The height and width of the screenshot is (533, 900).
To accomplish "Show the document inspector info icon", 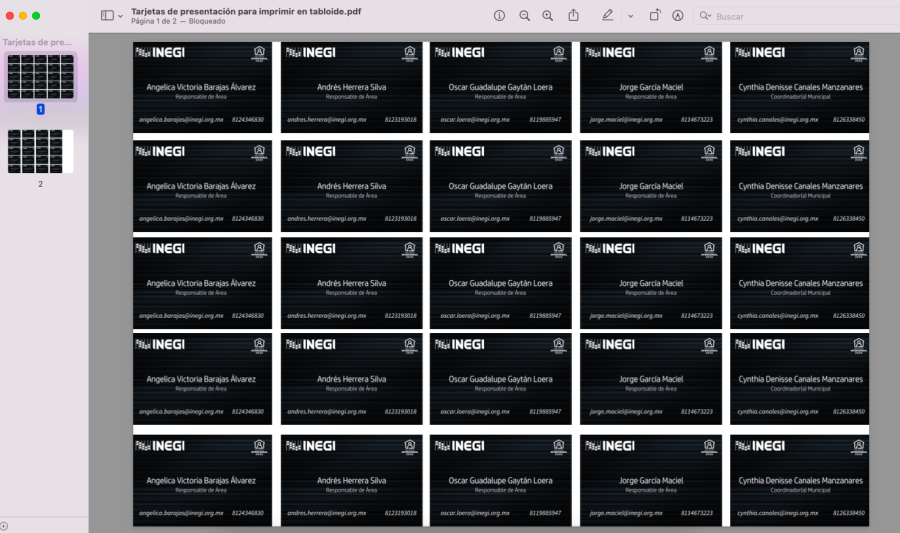I will pyautogui.click(x=500, y=16).
